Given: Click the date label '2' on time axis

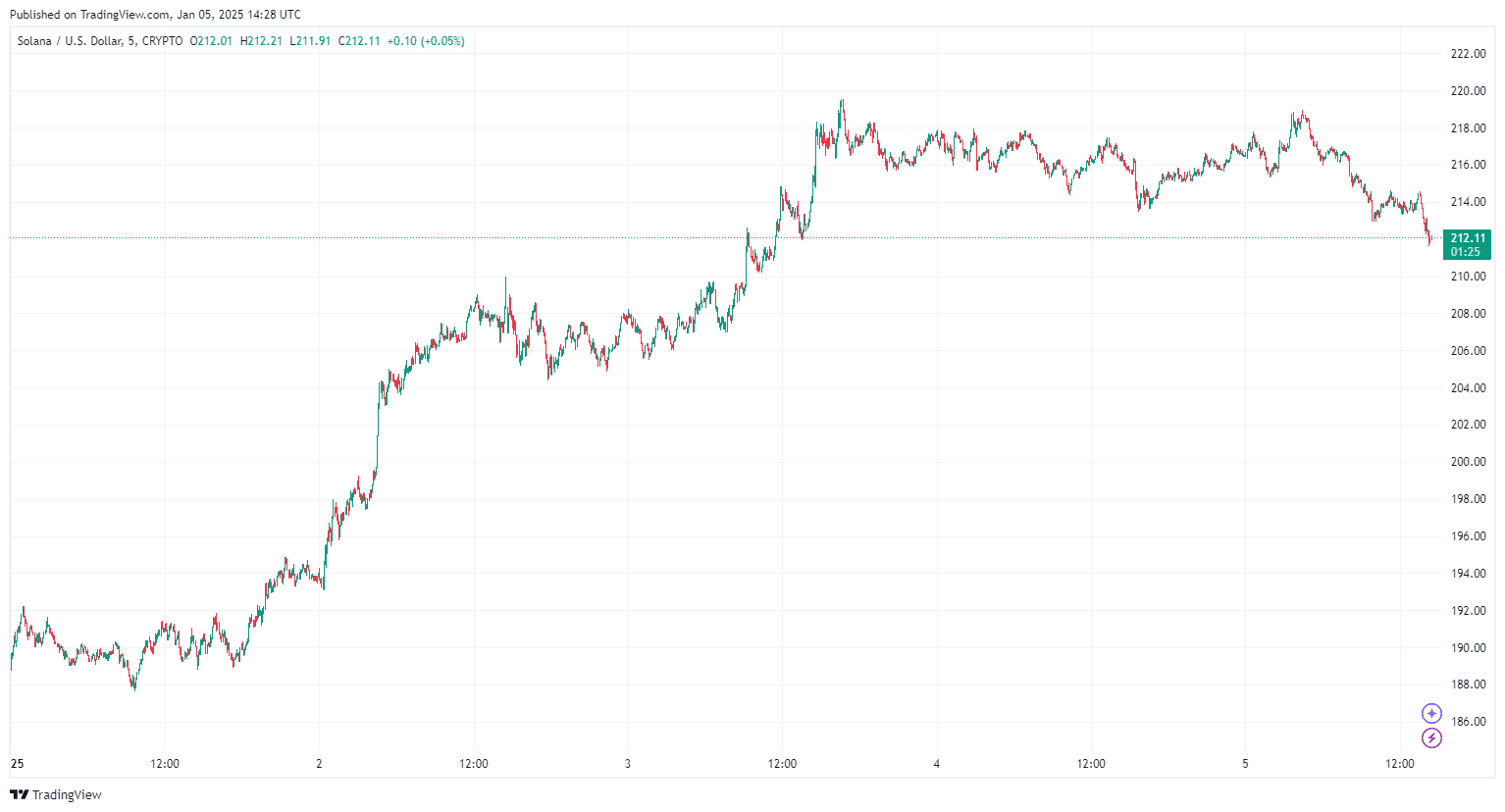Looking at the screenshot, I should (x=319, y=764).
